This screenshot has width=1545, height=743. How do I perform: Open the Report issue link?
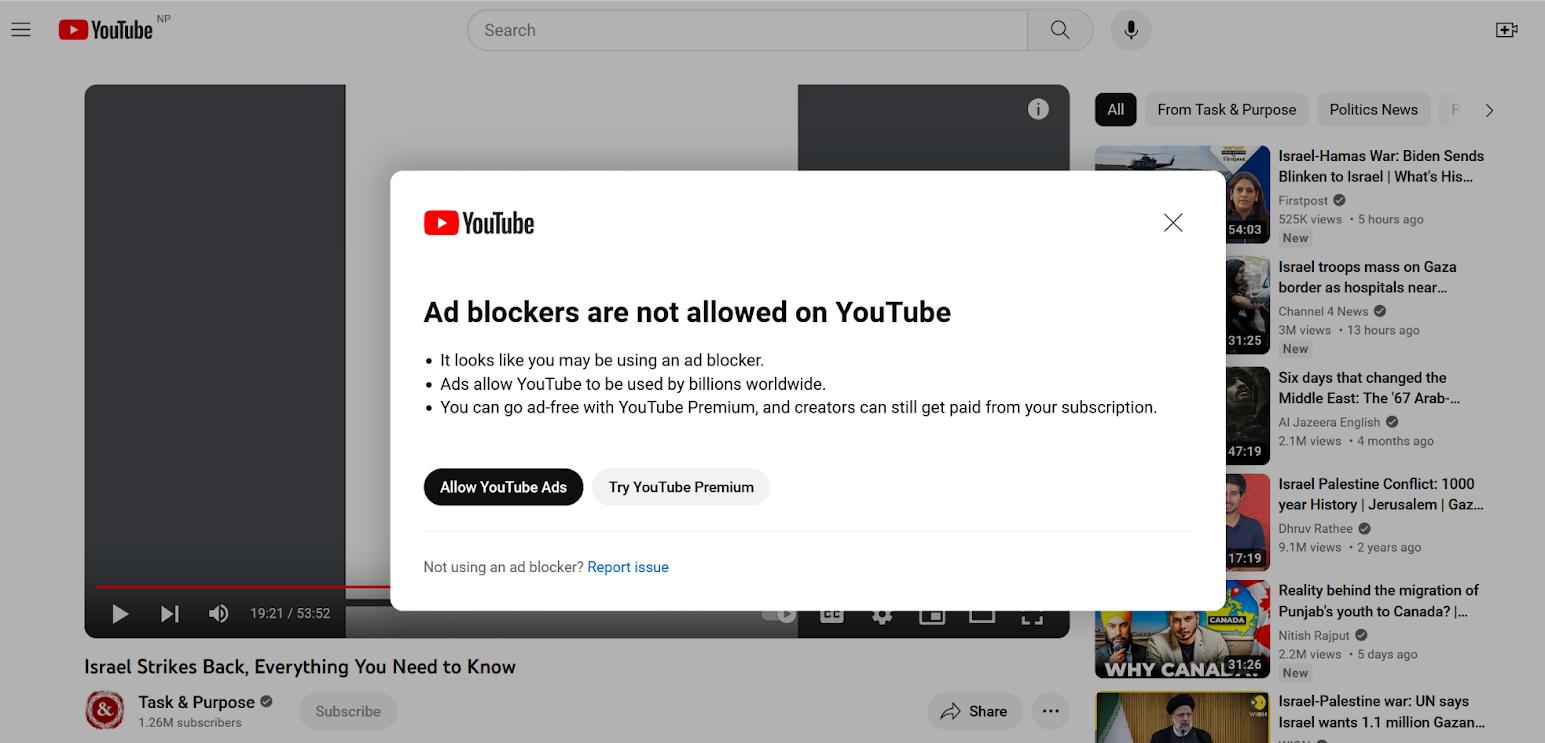click(628, 567)
